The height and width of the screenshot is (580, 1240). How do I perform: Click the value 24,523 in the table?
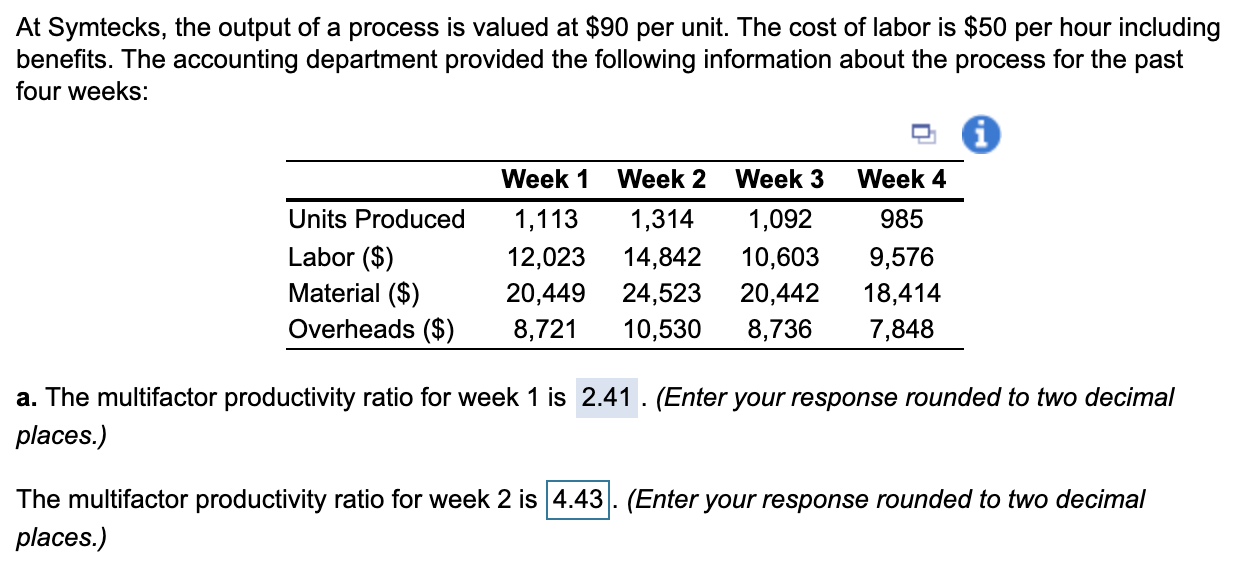click(x=663, y=292)
